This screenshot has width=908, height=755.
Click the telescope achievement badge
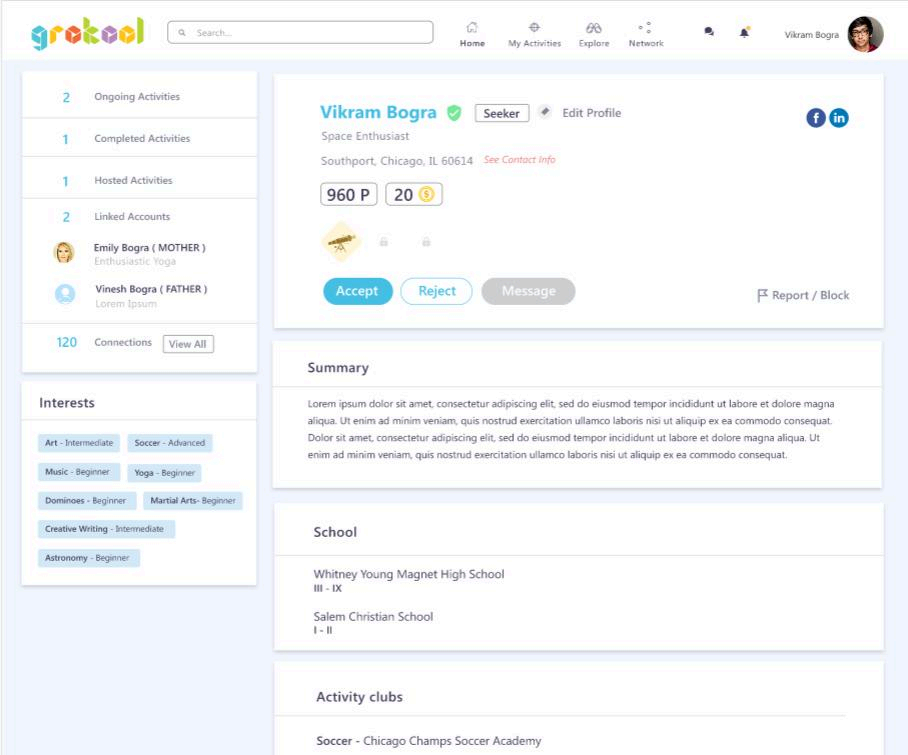[x=342, y=242]
